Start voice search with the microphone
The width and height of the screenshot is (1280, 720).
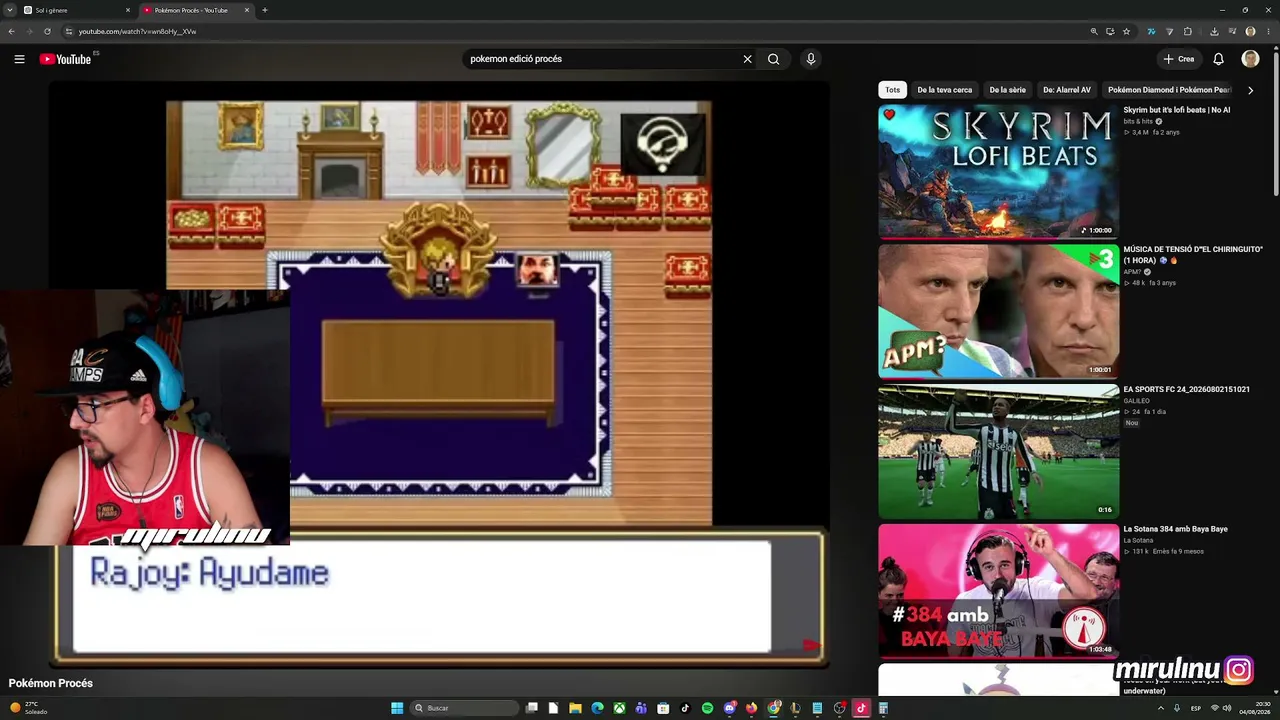click(811, 59)
